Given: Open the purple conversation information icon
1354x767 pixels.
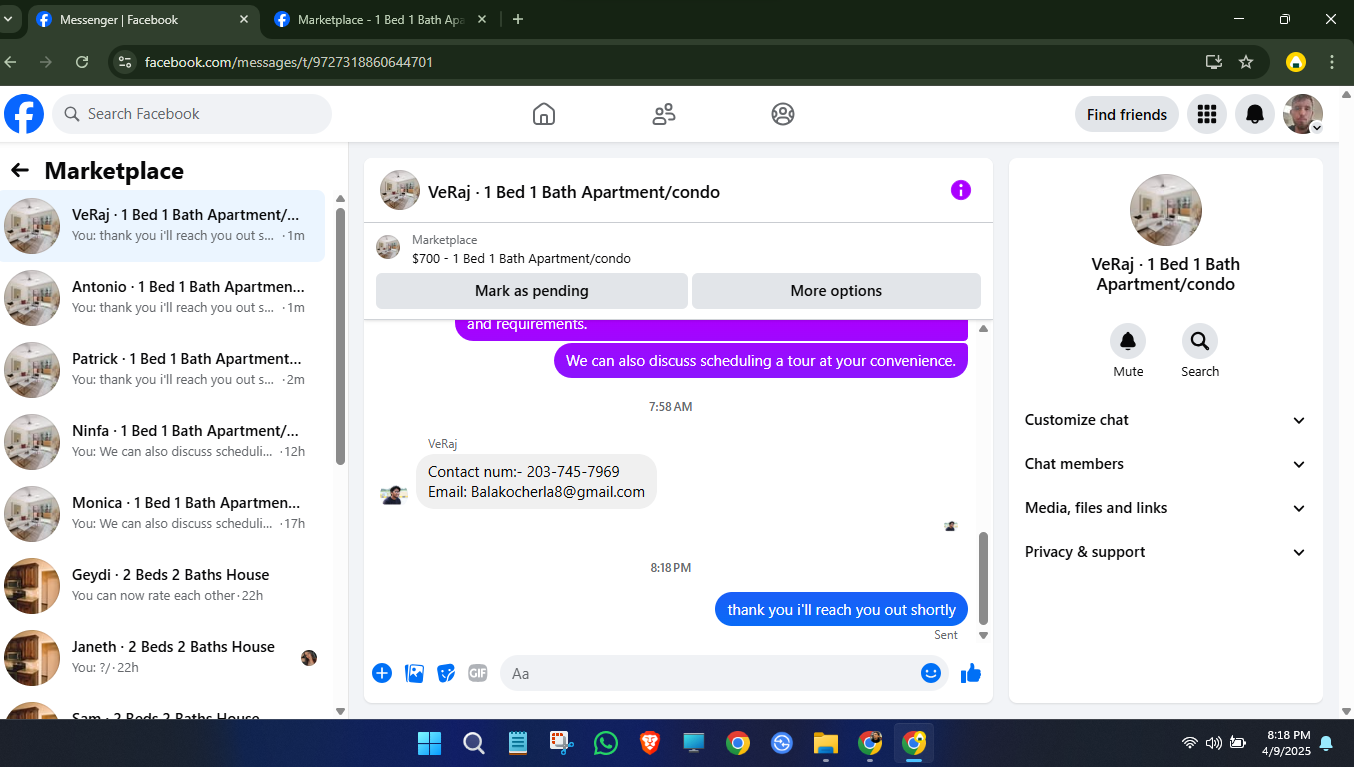Looking at the screenshot, I should click(x=961, y=190).
